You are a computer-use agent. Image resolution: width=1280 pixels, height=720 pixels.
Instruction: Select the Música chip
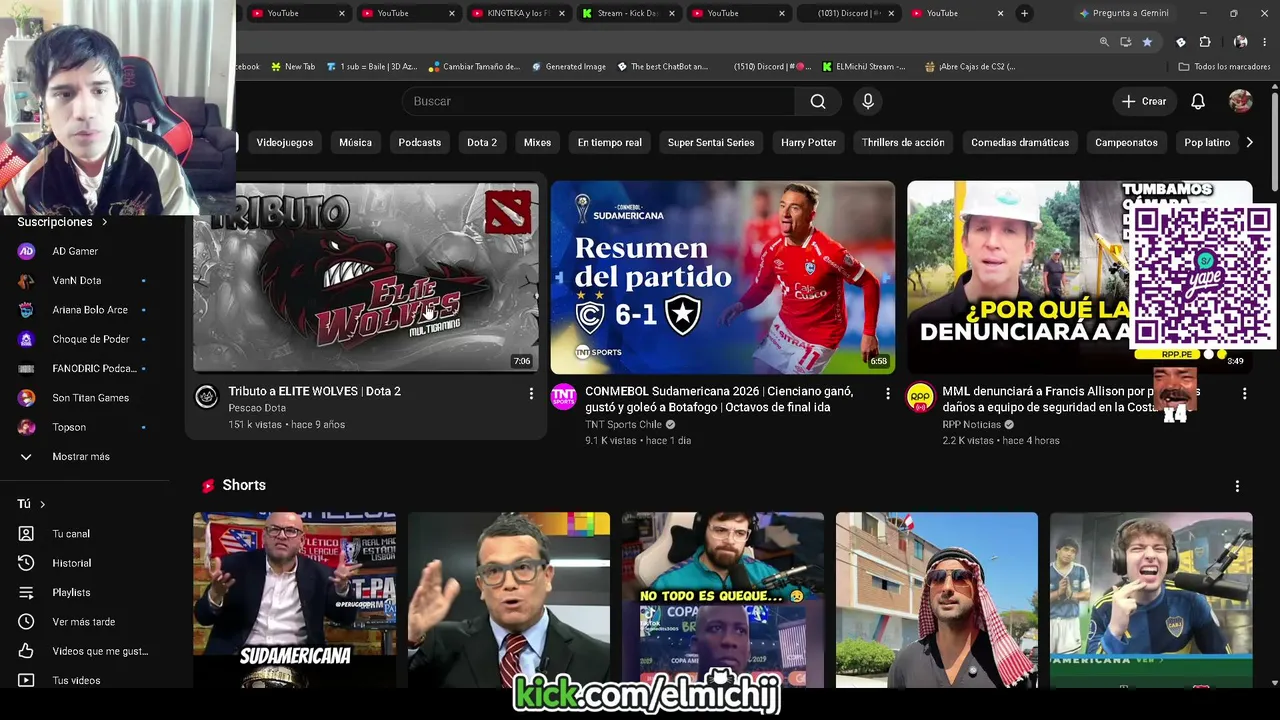point(355,142)
